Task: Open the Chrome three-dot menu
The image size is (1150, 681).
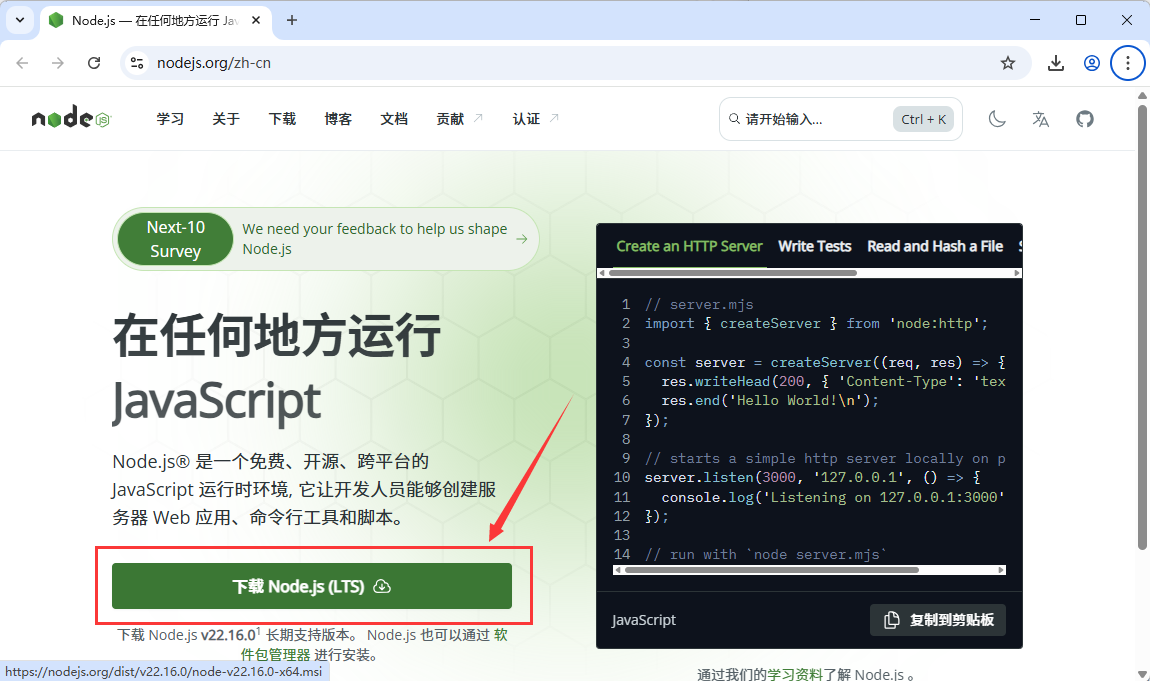Action: pos(1128,62)
